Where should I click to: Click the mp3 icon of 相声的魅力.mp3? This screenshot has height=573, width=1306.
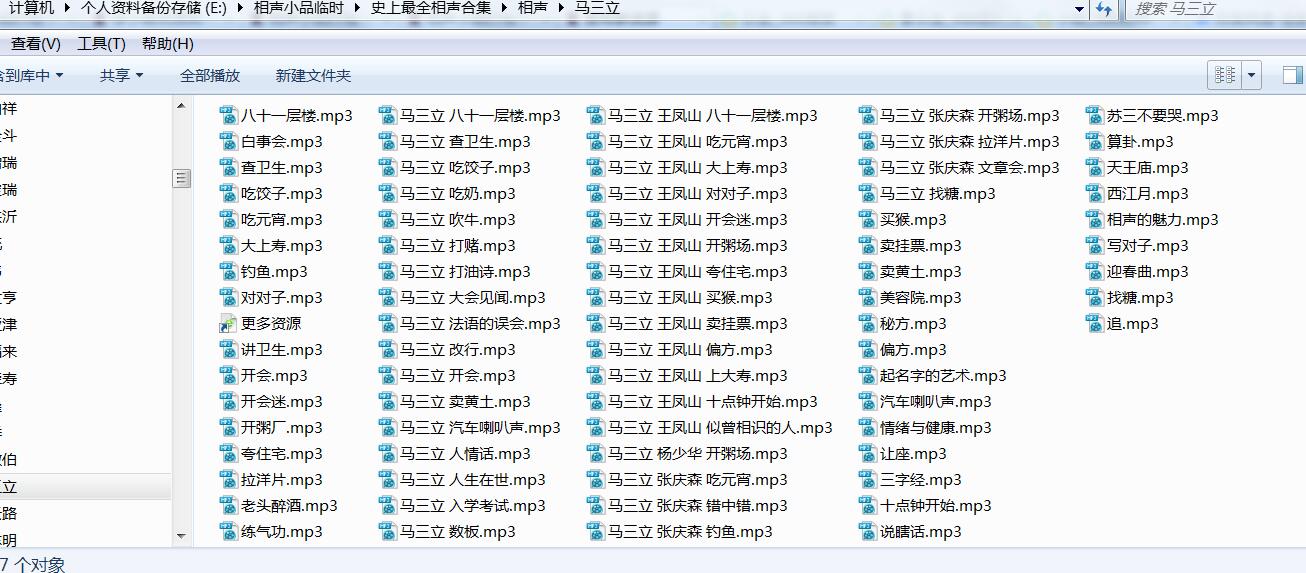1094,219
